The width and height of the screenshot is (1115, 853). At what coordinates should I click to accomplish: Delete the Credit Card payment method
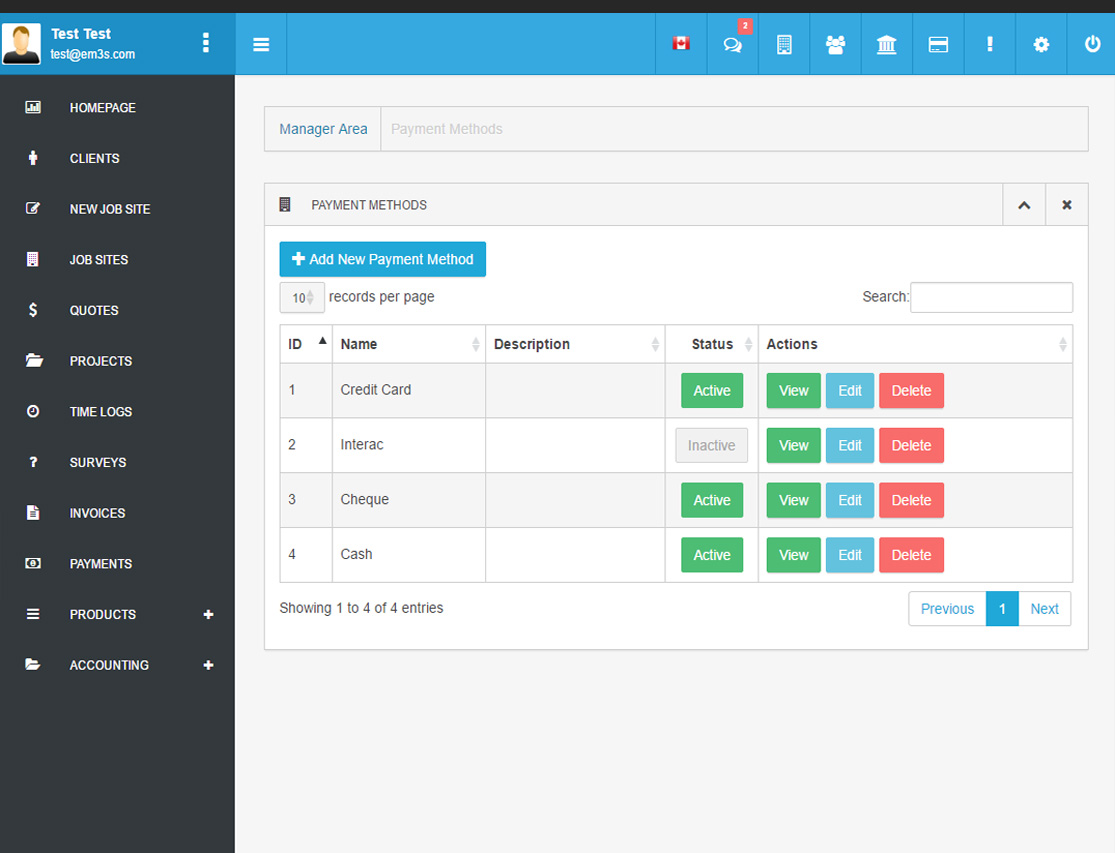912,390
